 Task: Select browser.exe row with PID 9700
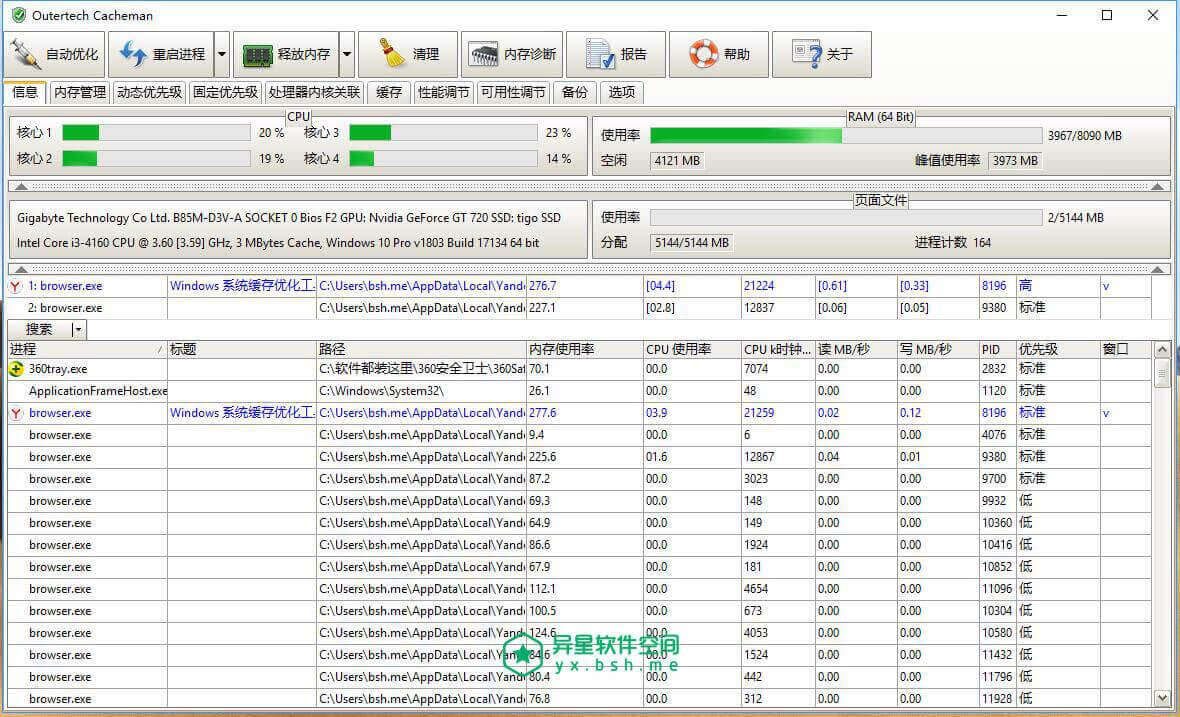tap(579, 479)
